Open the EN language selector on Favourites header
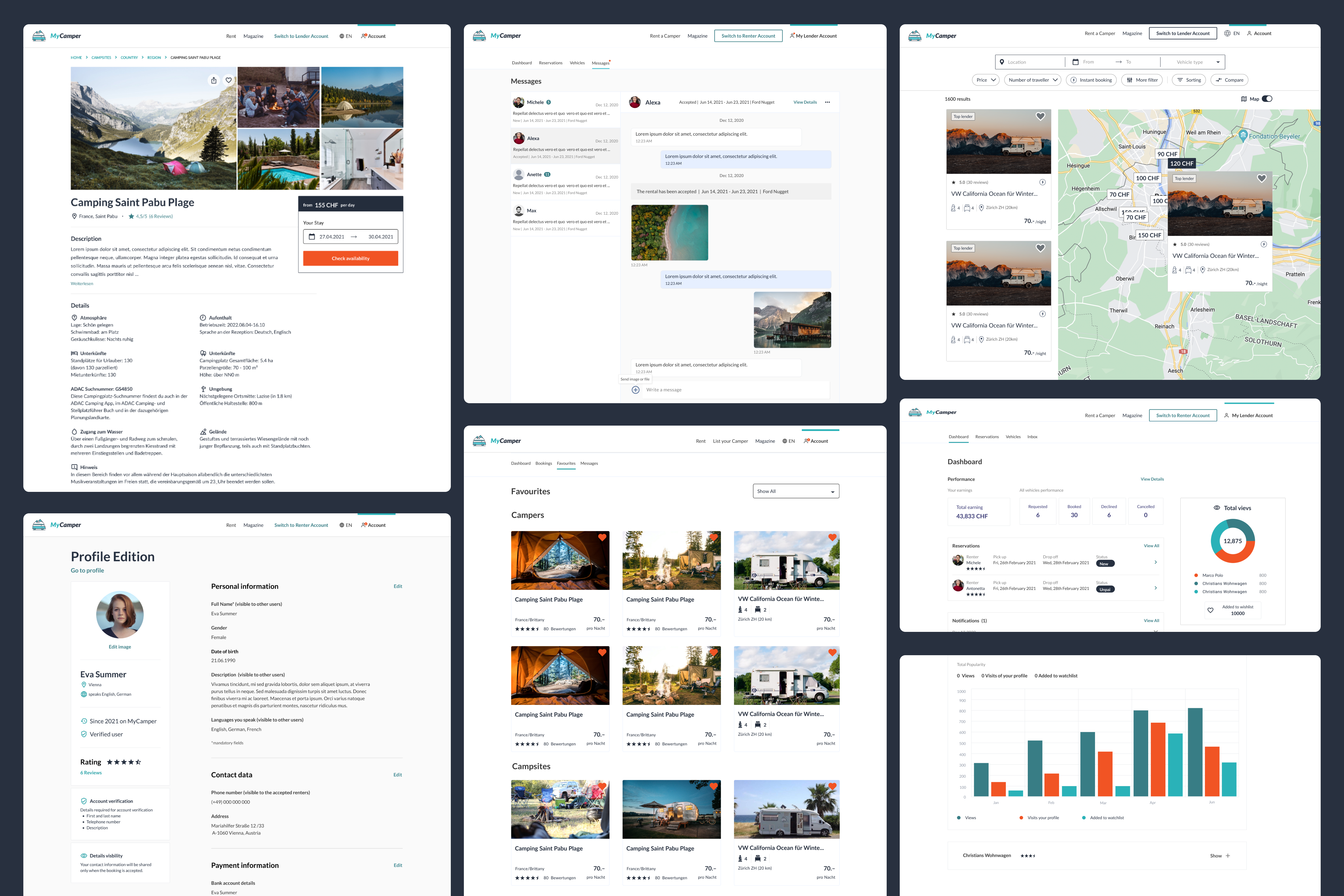1344x896 pixels. (789, 441)
